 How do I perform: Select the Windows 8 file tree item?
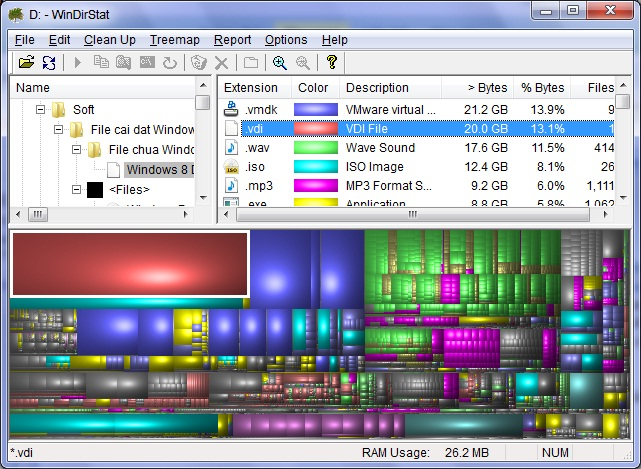click(159, 170)
